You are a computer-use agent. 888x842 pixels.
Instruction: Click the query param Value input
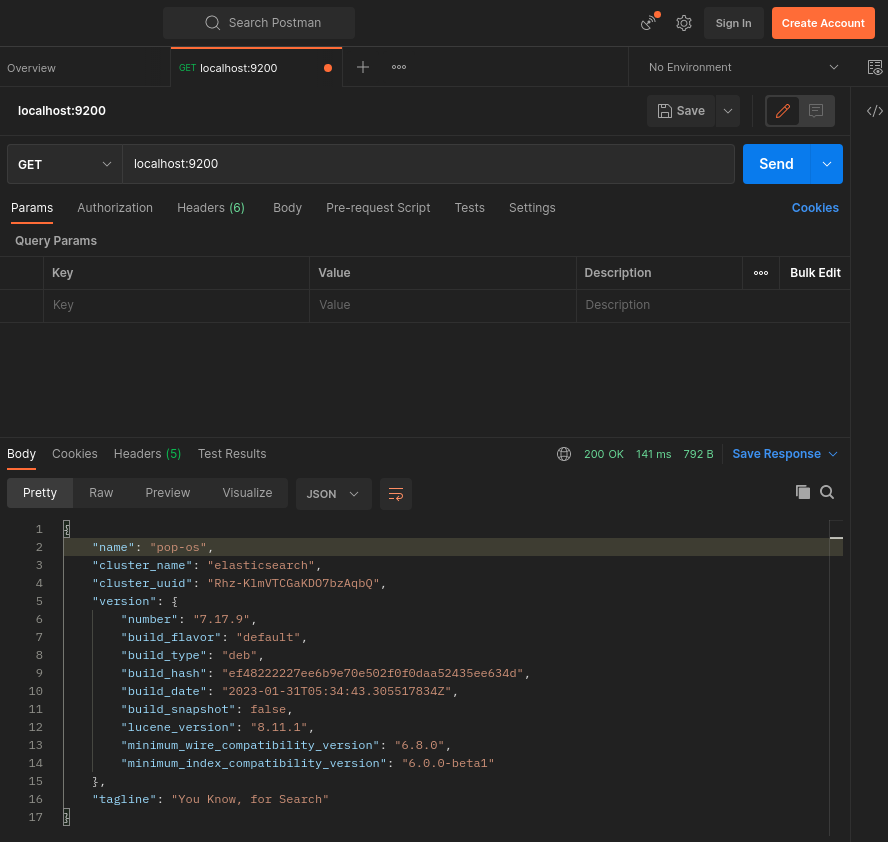click(x=443, y=305)
